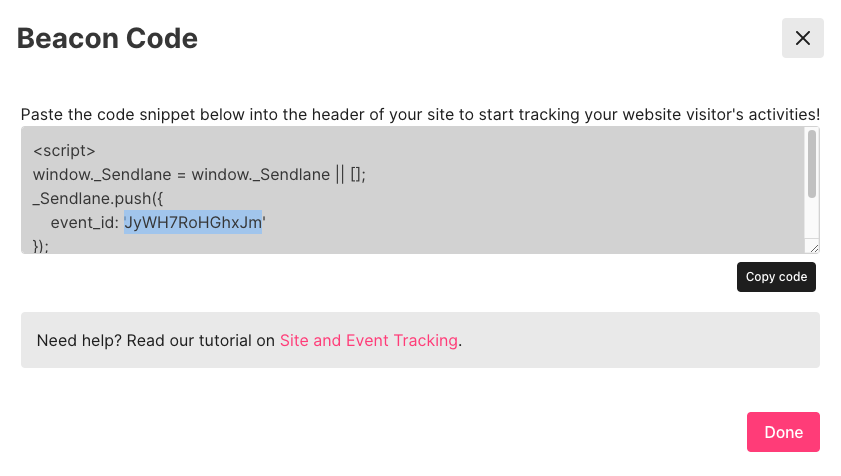Click the textarea resize handle corner
Image resolution: width=841 pixels, height=476 pixels.
(814, 247)
